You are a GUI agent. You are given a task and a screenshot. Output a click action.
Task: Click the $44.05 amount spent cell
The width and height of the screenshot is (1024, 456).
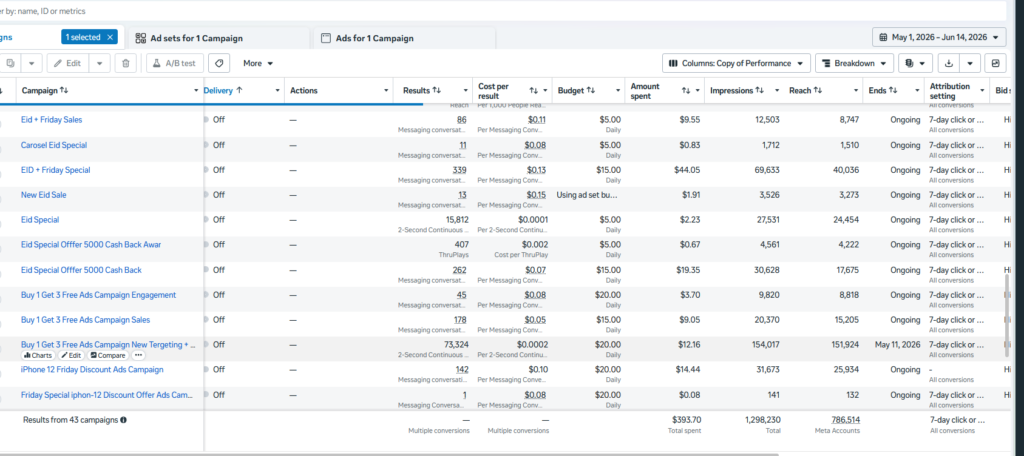pos(687,170)
